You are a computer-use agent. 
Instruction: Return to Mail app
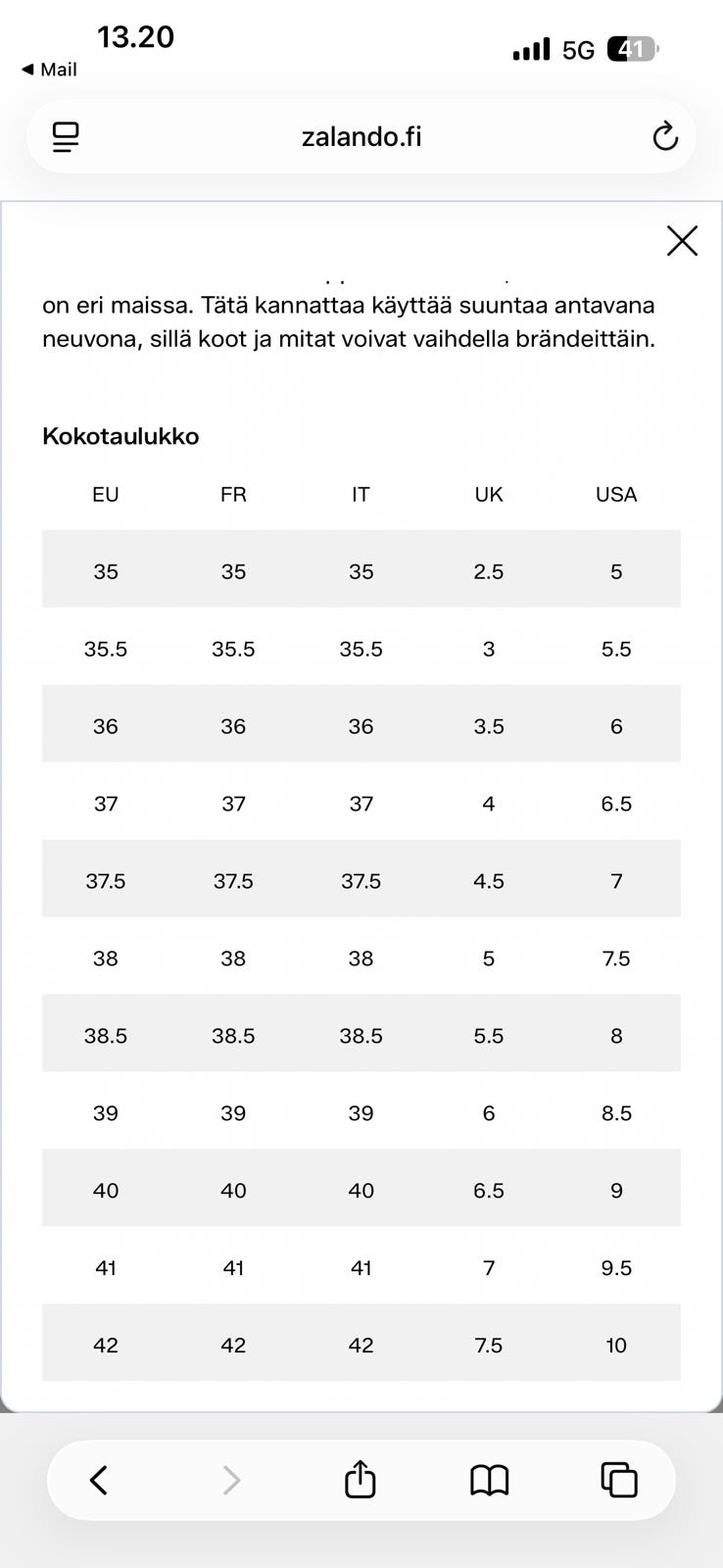click(x=49, y=70)
